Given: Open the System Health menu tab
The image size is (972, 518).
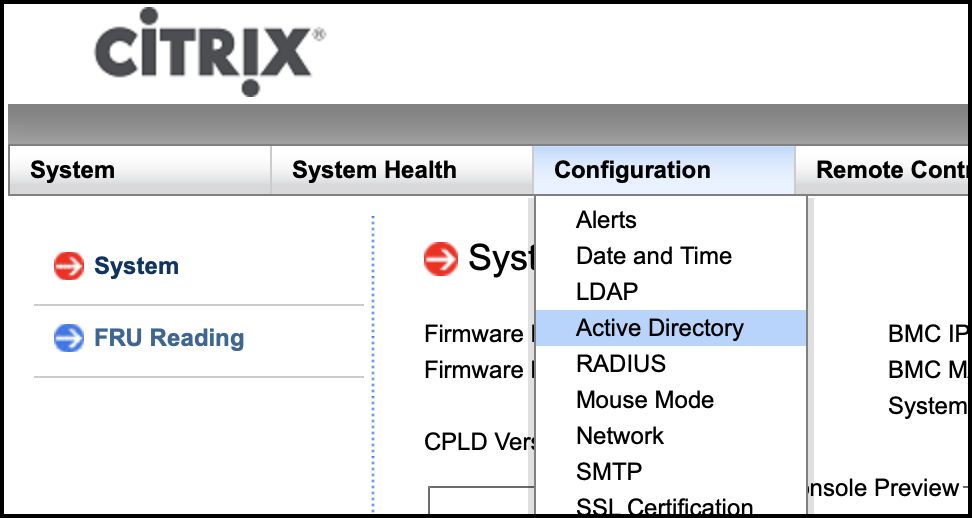Looking at the screenshot, I should (x=402, y=170).
